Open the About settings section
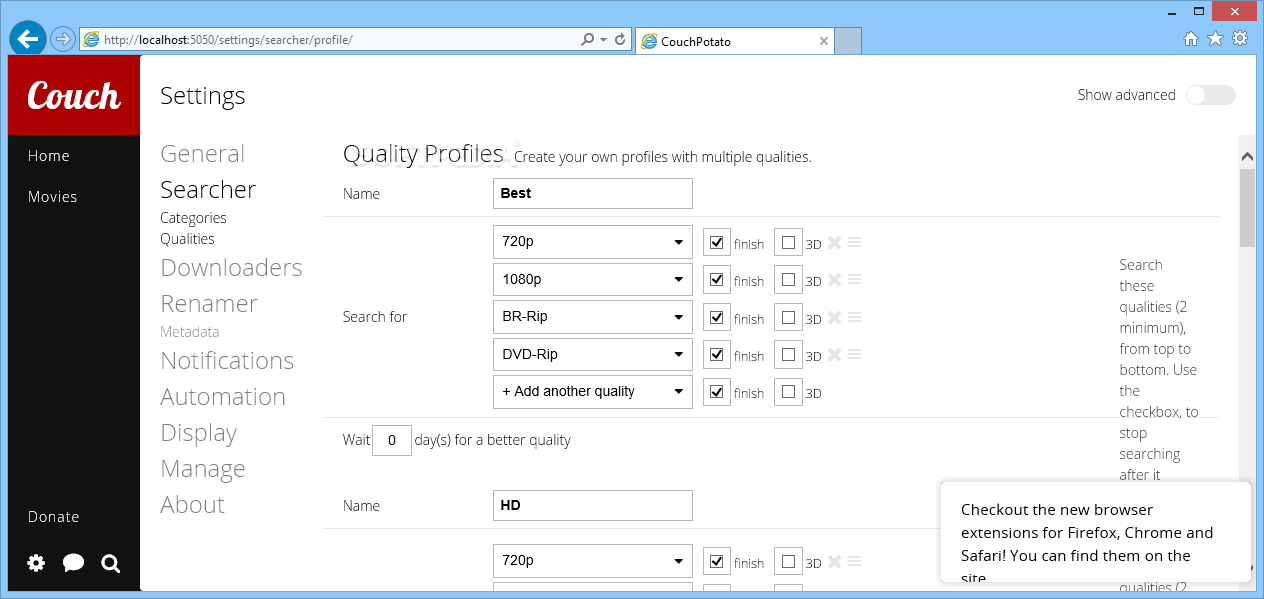 pos(192,505)
